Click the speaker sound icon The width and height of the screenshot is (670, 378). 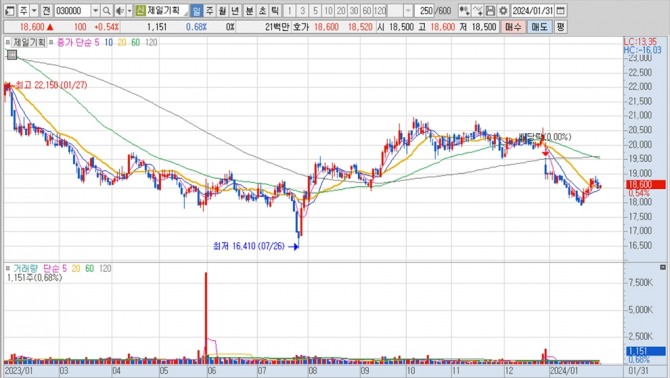coord(120,11)
